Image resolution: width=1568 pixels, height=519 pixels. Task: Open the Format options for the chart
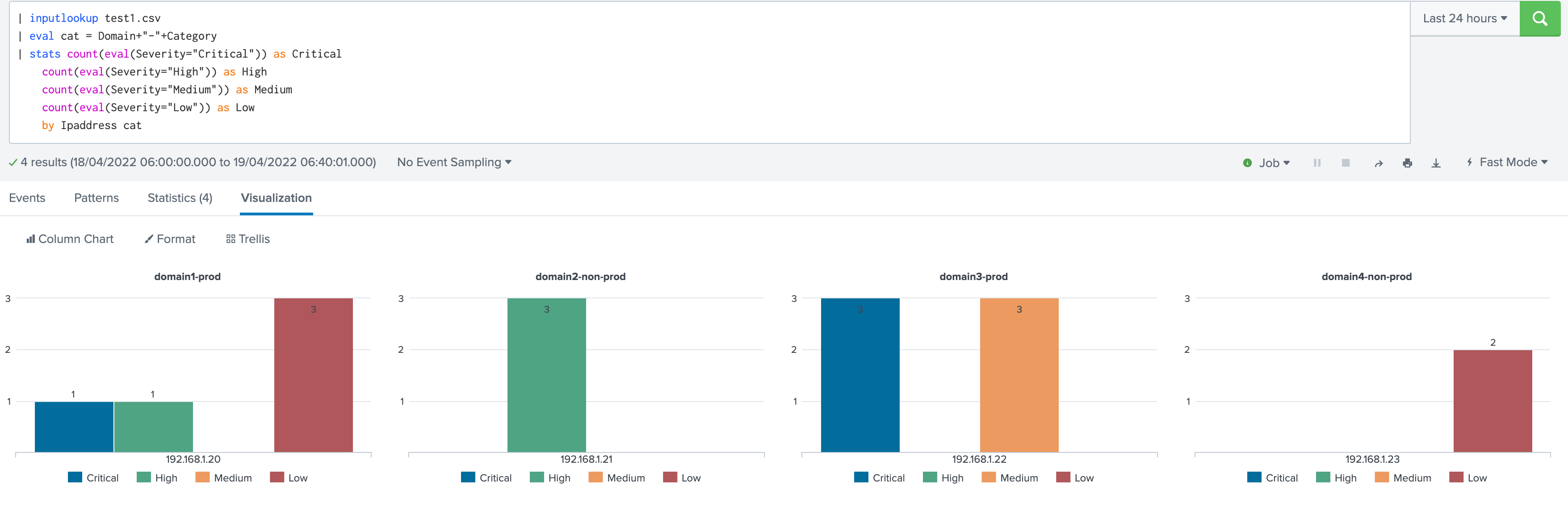point(170,239)
